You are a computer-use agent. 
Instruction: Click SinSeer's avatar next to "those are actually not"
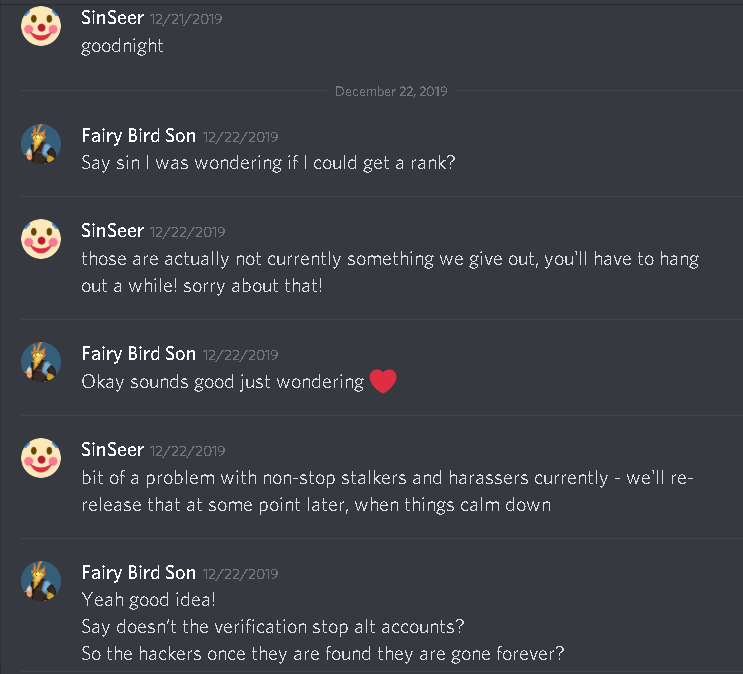[x=41, y=239]
